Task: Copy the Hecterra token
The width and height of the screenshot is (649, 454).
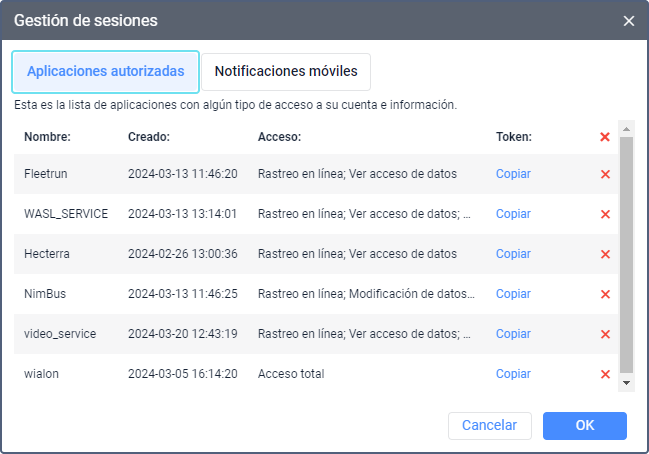Action: [x=513, y=254]
